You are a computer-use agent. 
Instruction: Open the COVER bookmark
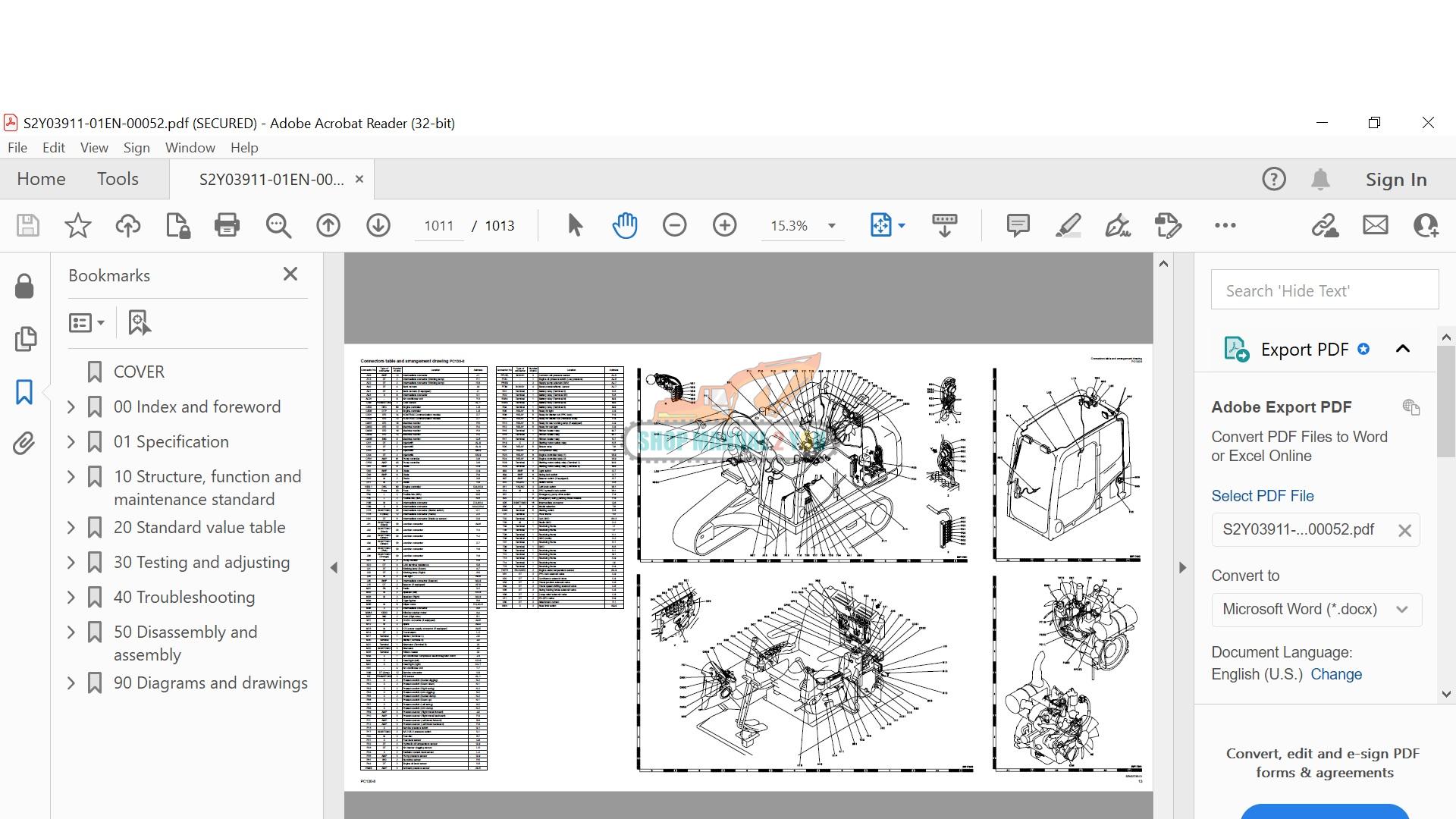click(x=139, y=372)
